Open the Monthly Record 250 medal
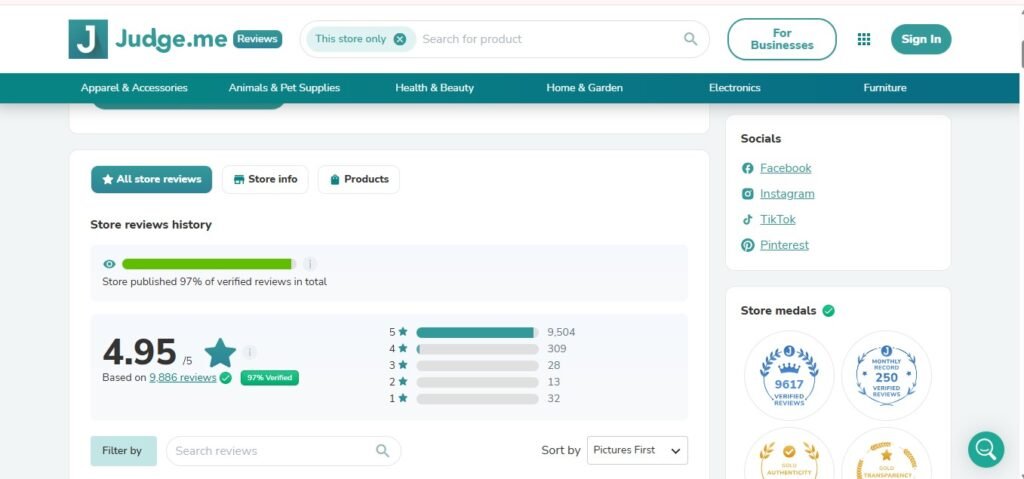This screenshot has width=1024, height=479. 886,376
